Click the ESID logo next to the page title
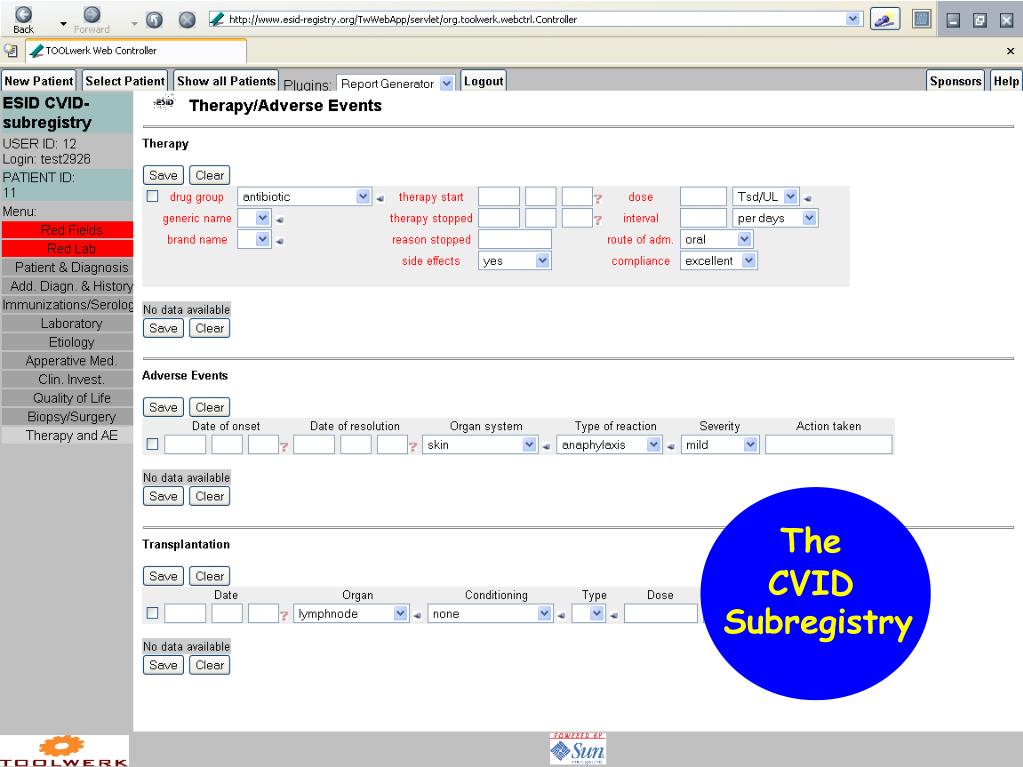This screenshot has height=767, width=1023. (x=164, y=102)
